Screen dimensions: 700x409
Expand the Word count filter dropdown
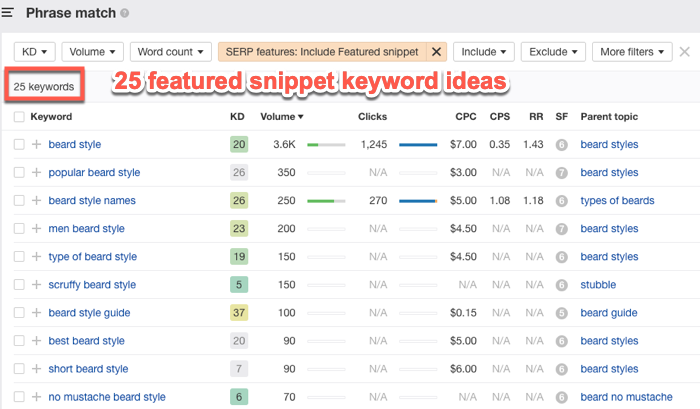172,51
